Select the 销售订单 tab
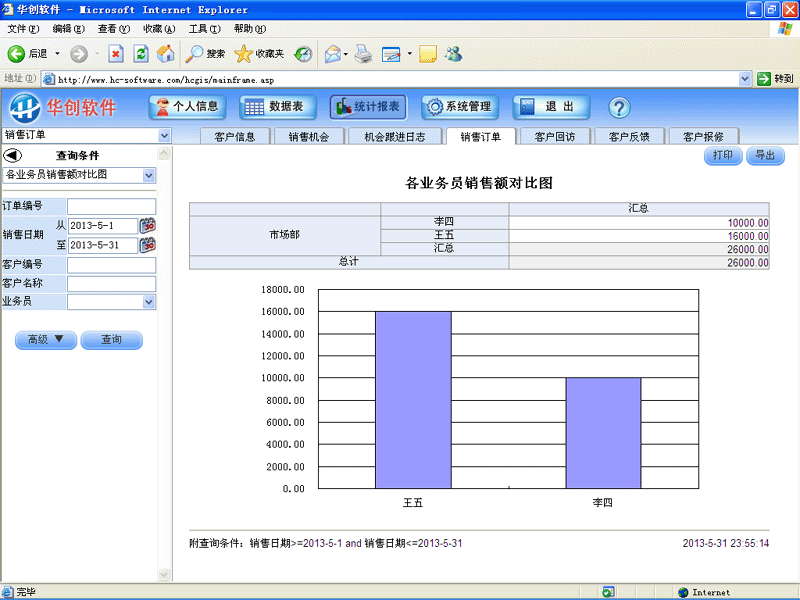 point(481,137)
